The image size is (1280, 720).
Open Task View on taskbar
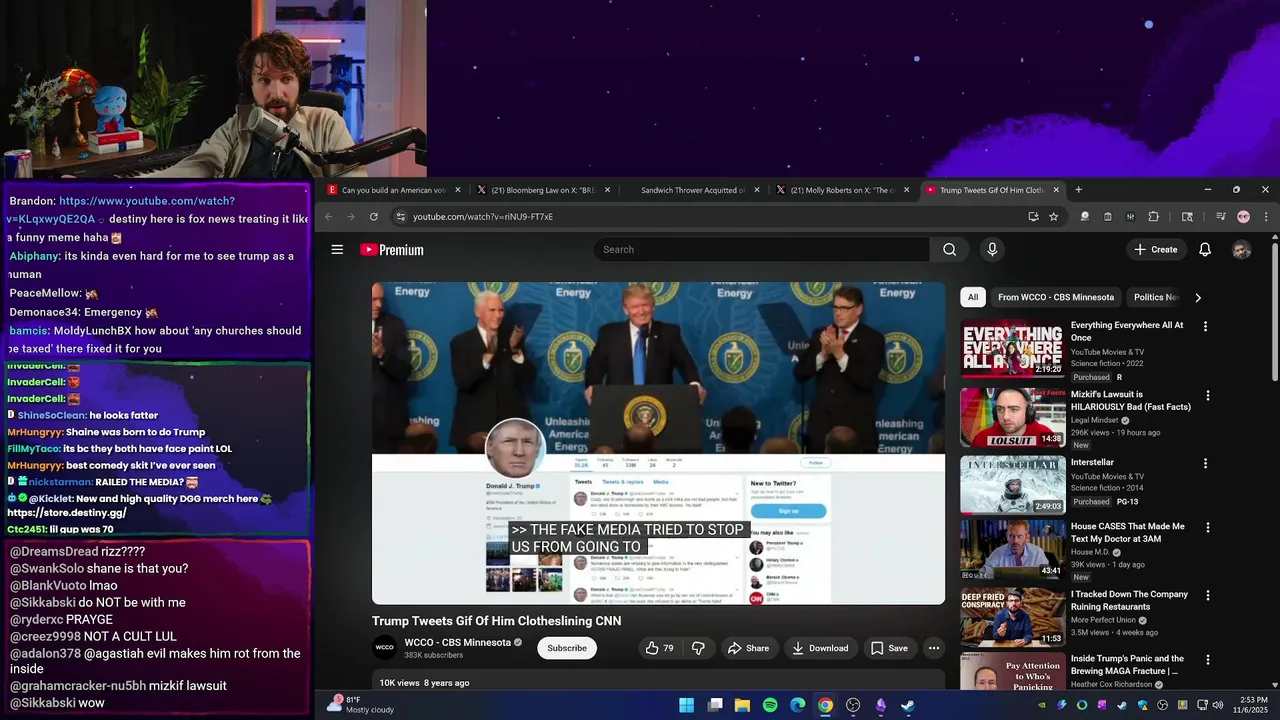click(x=714, y=705)
